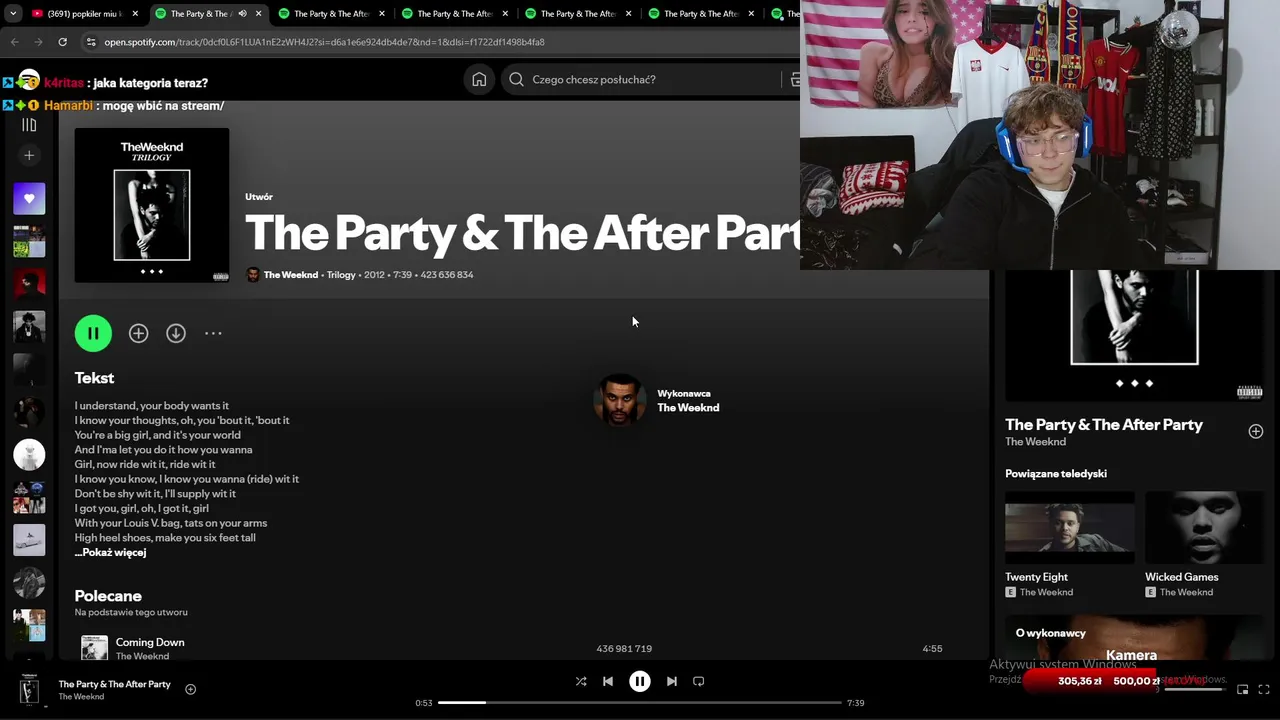Mute the active Spotify tab via its speaker icon
Screen dimensions: 1280x720
click(x=242, y=14)
